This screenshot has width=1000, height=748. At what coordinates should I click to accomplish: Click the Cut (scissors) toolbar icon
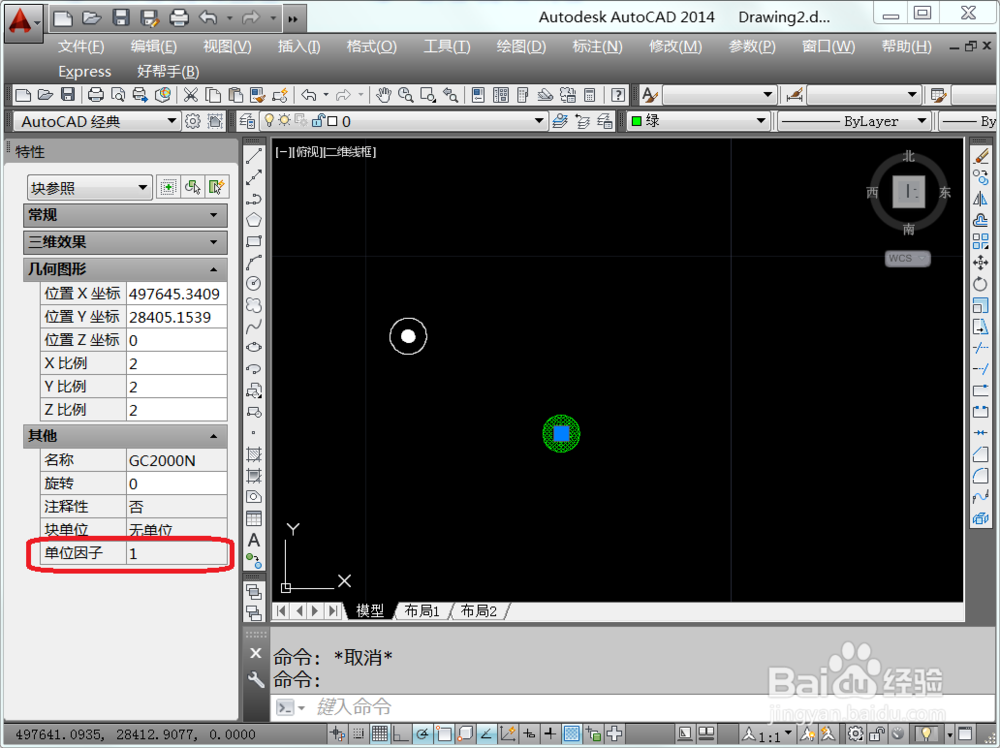click(191, 95)
